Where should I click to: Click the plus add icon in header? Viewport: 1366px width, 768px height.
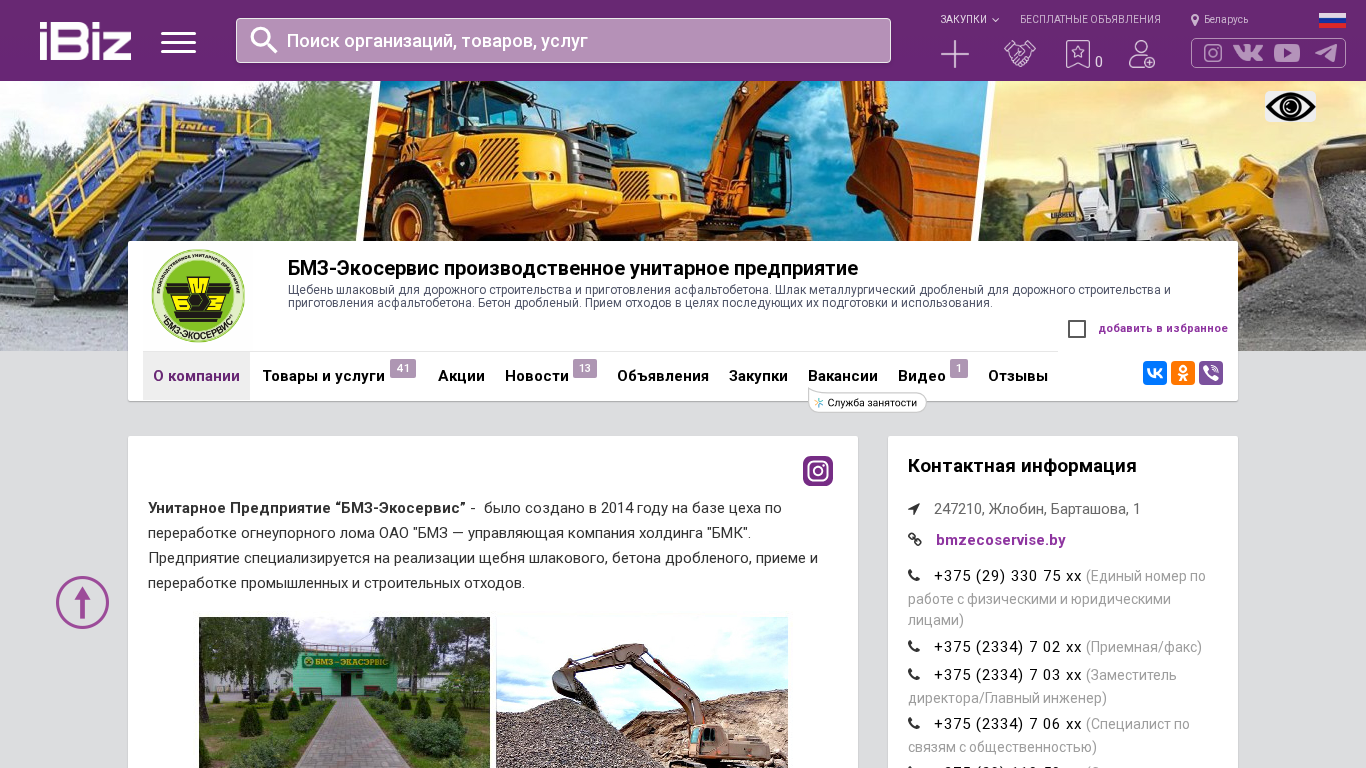coord(955,54)
